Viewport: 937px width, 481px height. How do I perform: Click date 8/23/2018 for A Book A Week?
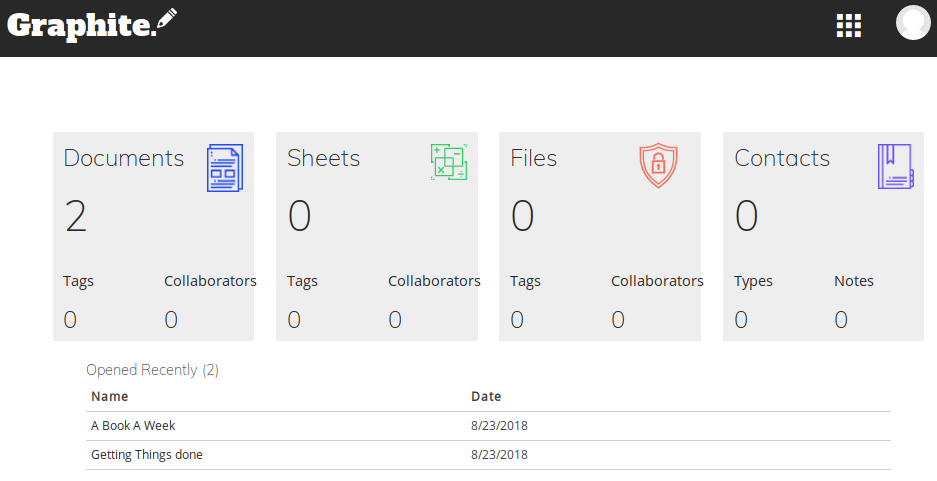[x=499, y=425]
